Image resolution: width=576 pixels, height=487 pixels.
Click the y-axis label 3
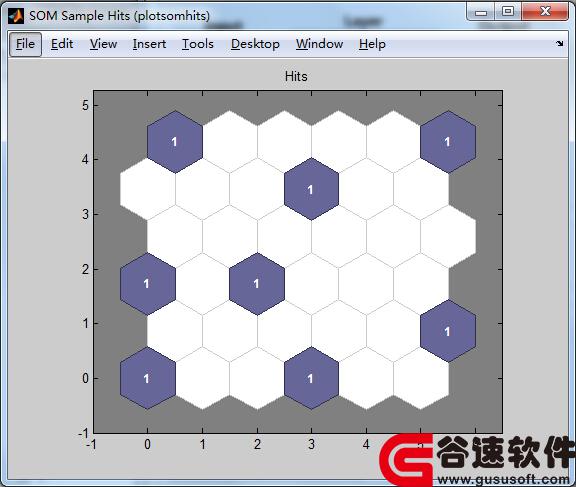pos(85,214)
